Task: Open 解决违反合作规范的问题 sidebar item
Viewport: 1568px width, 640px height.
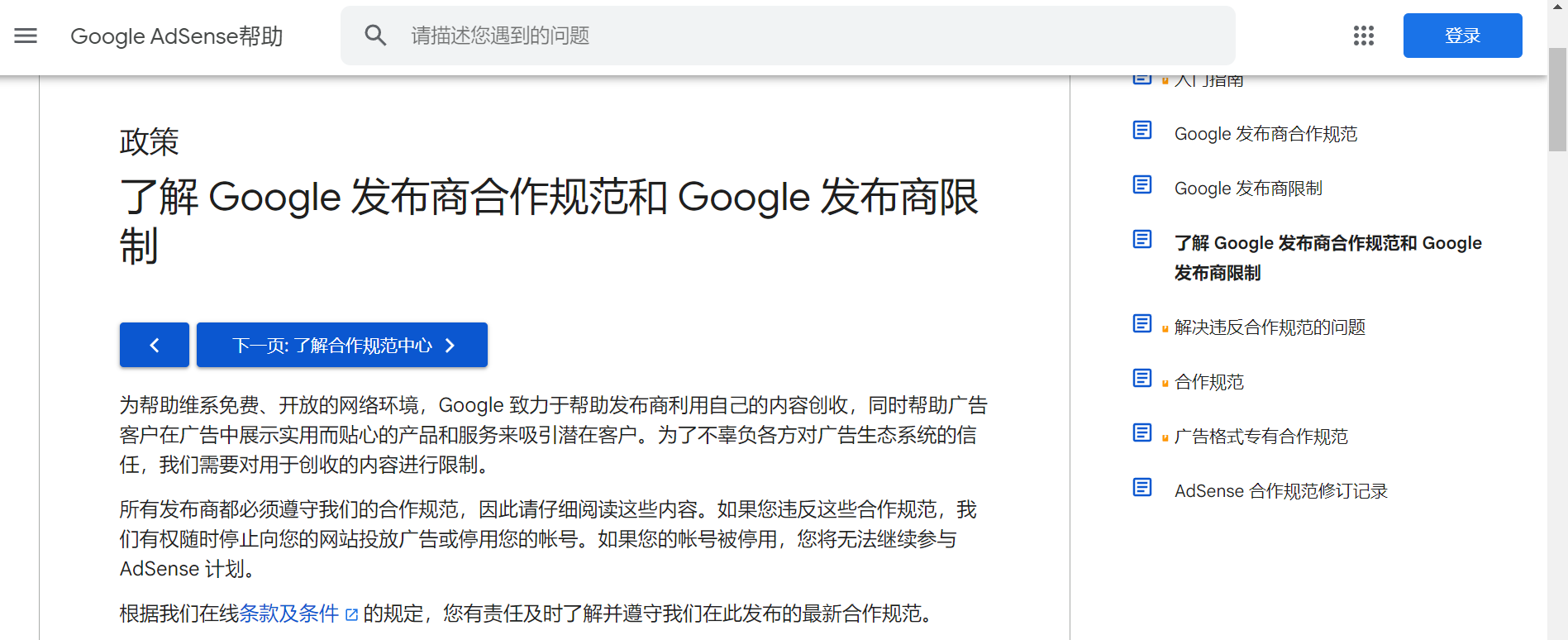Action: [1270, 327]
